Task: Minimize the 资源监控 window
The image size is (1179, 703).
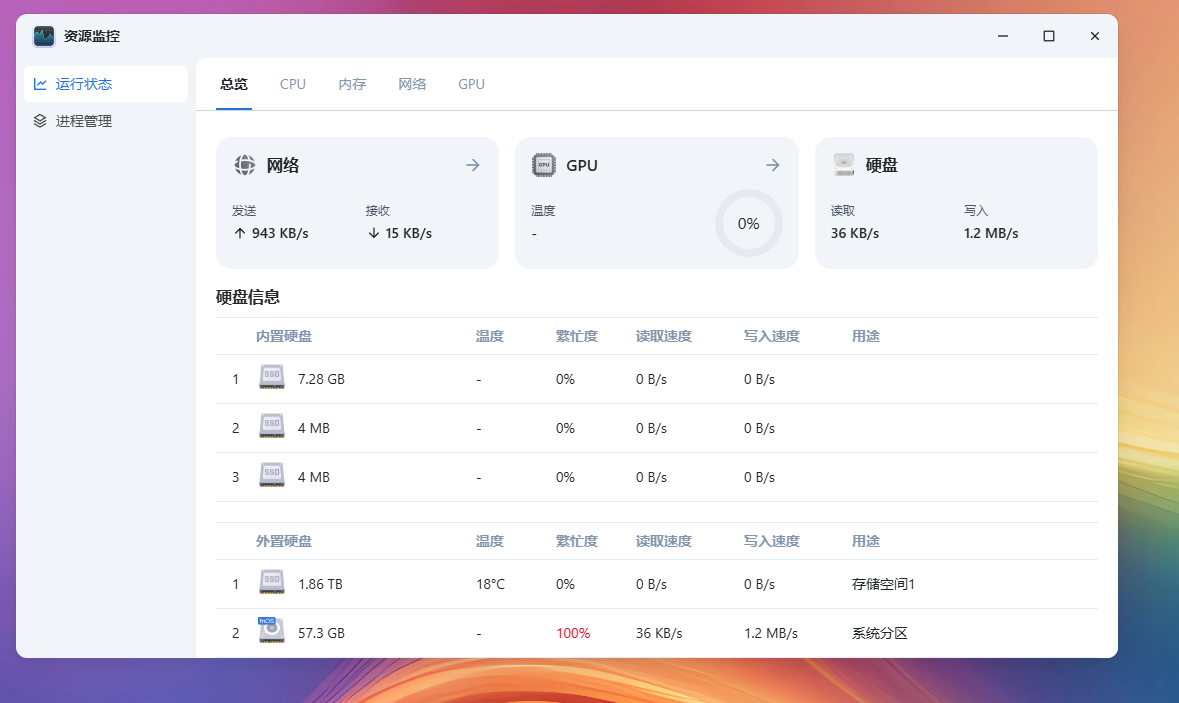Action: pos(1003,36)
